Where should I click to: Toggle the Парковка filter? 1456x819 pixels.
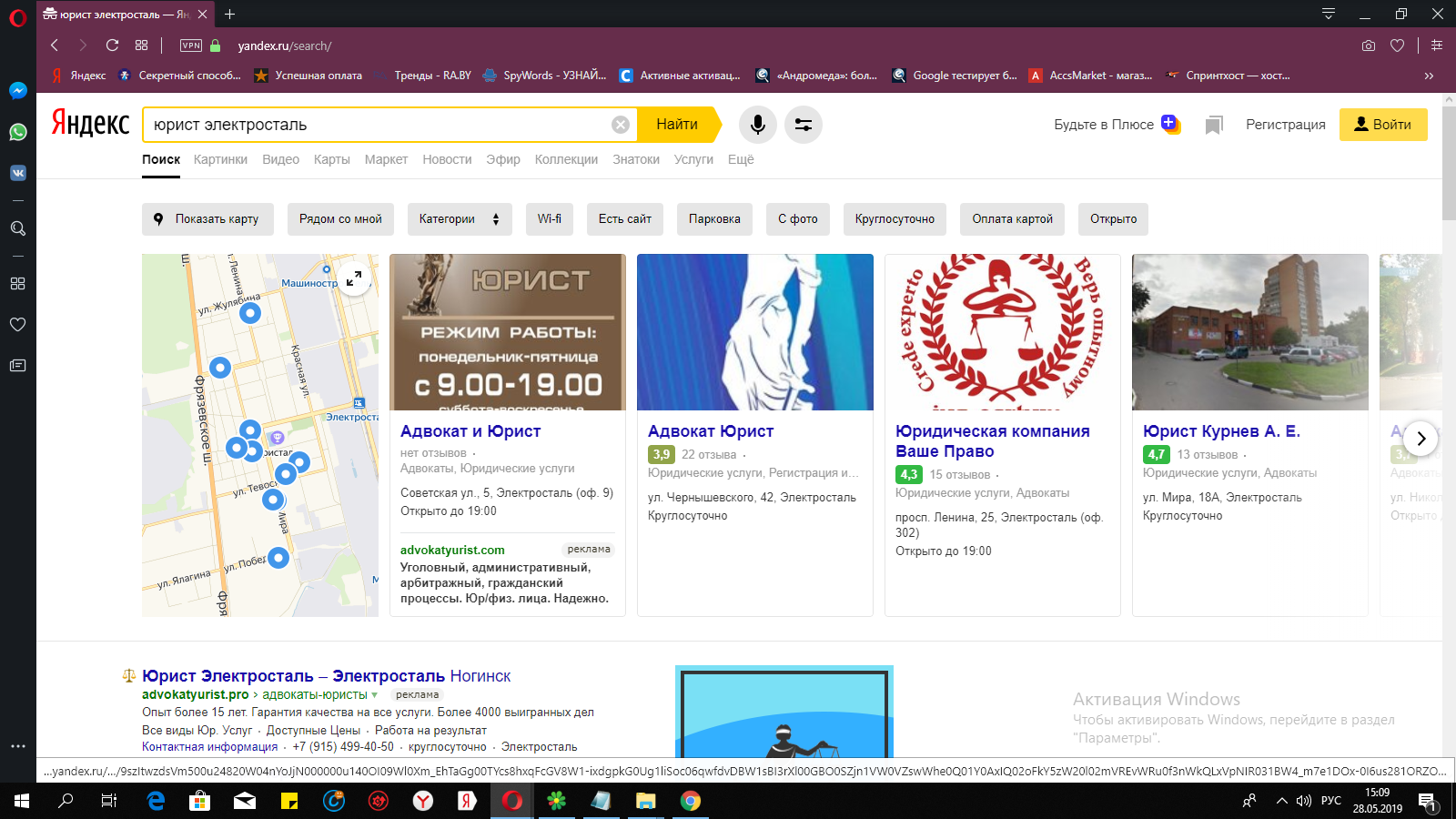point(714,219)
